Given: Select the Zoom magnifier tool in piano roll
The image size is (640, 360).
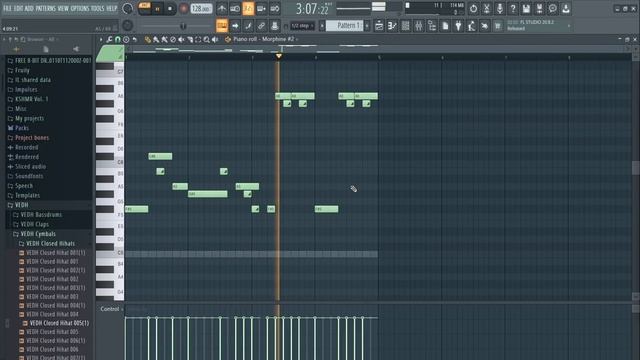Looking at the screenshot, I should 207,40.
